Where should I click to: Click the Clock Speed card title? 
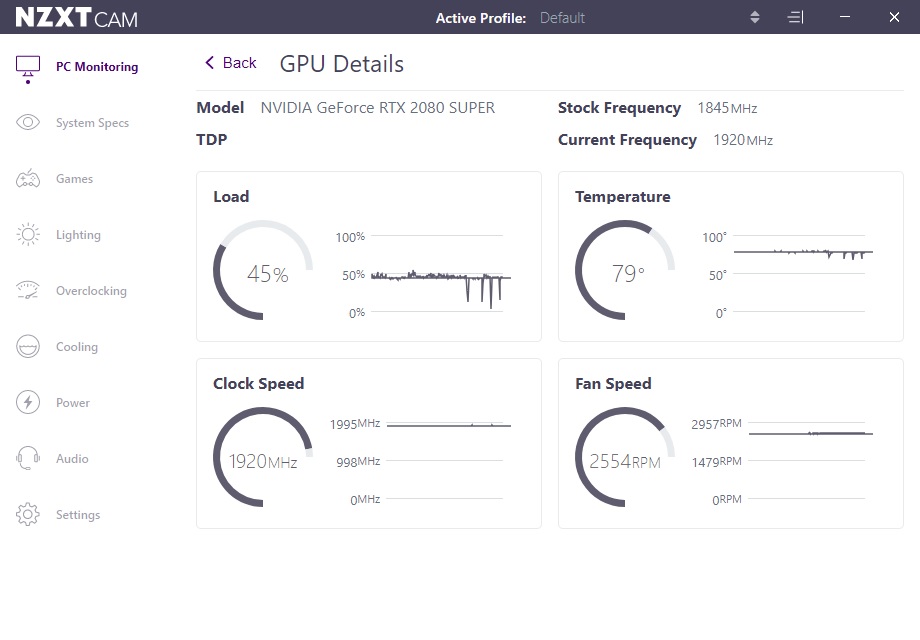click(258, 384)
